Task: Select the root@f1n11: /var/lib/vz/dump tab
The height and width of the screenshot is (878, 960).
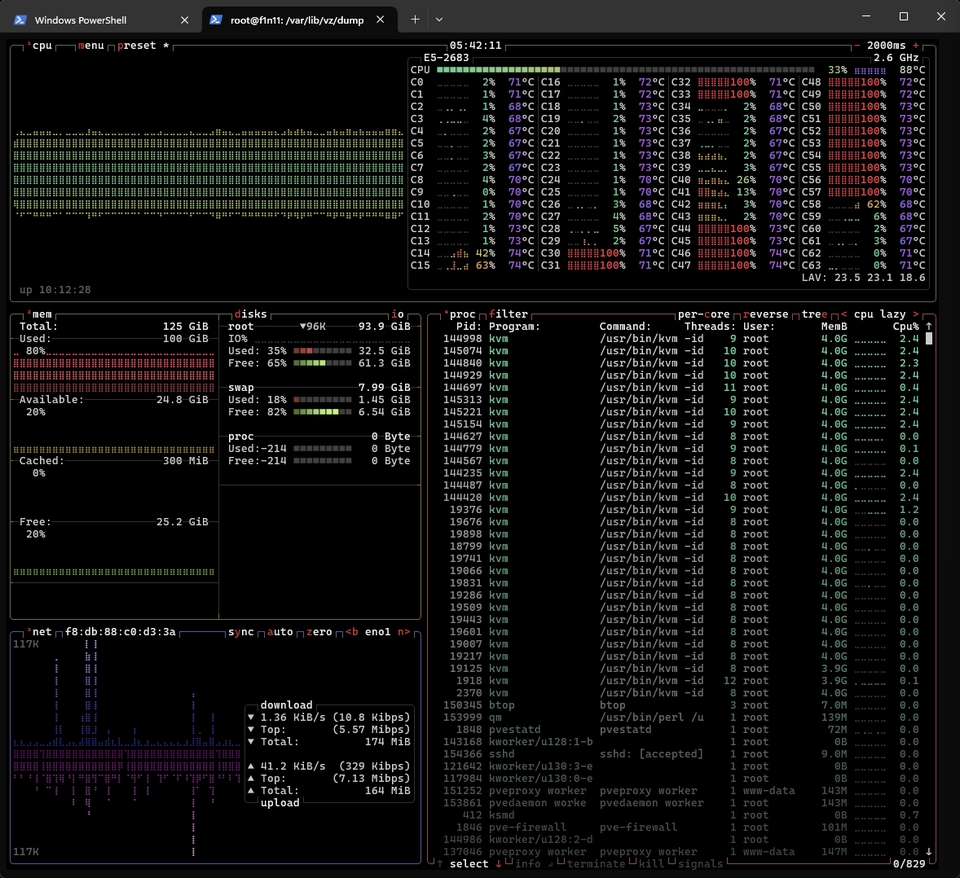Action: [x=299, y=20]
